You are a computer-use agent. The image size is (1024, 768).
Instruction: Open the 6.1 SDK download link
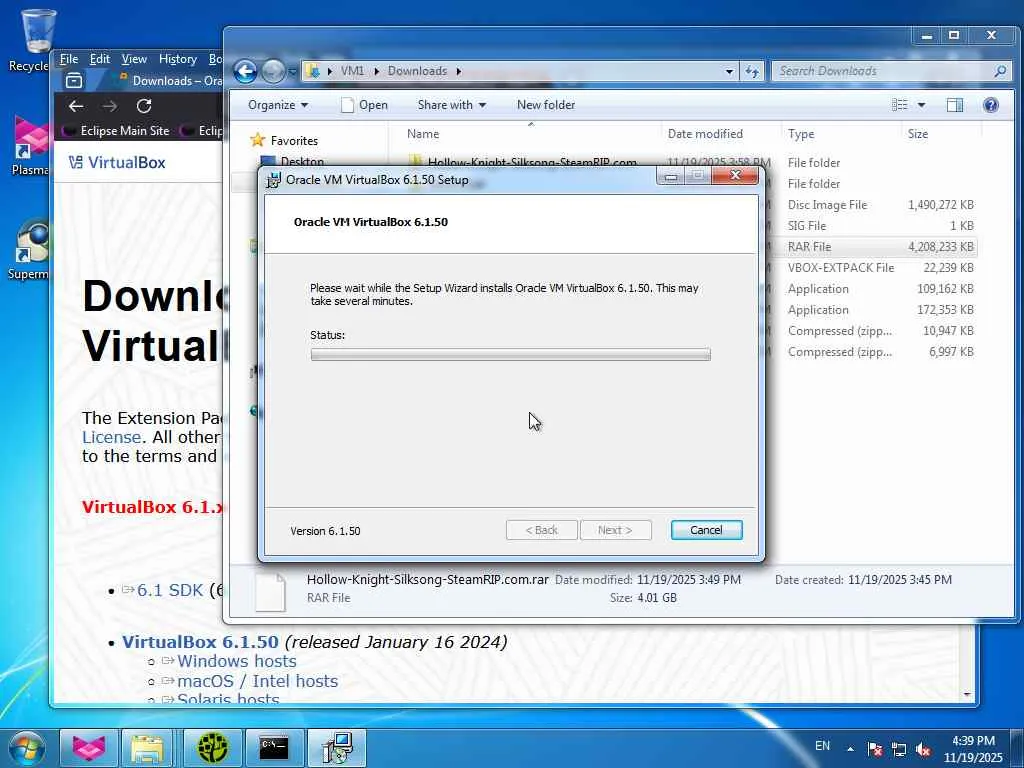[170, 590]
